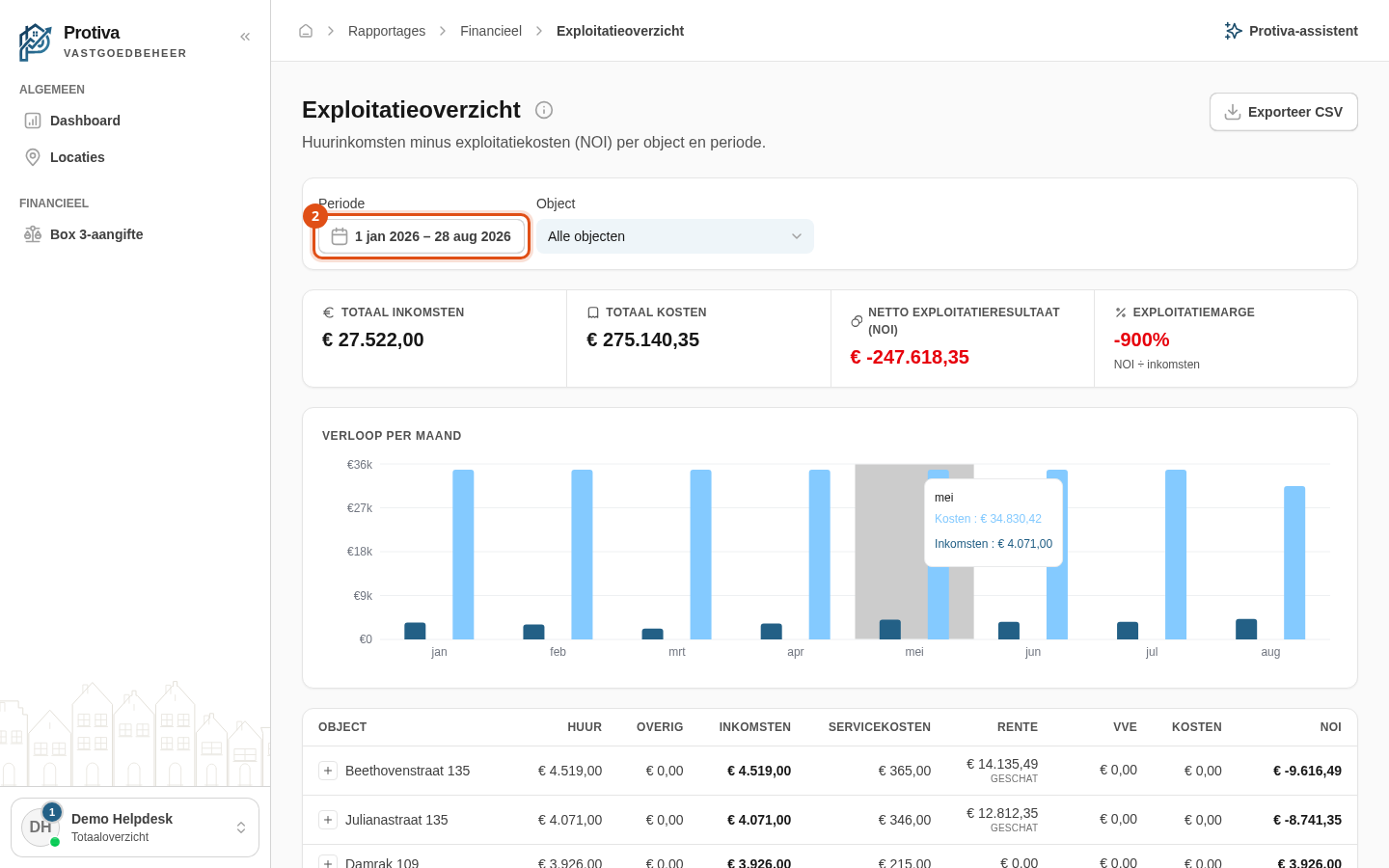Click the -900% margin value
Image resolution: width=1389 pixels, height=868 pixels.
tap(1142, 339)
